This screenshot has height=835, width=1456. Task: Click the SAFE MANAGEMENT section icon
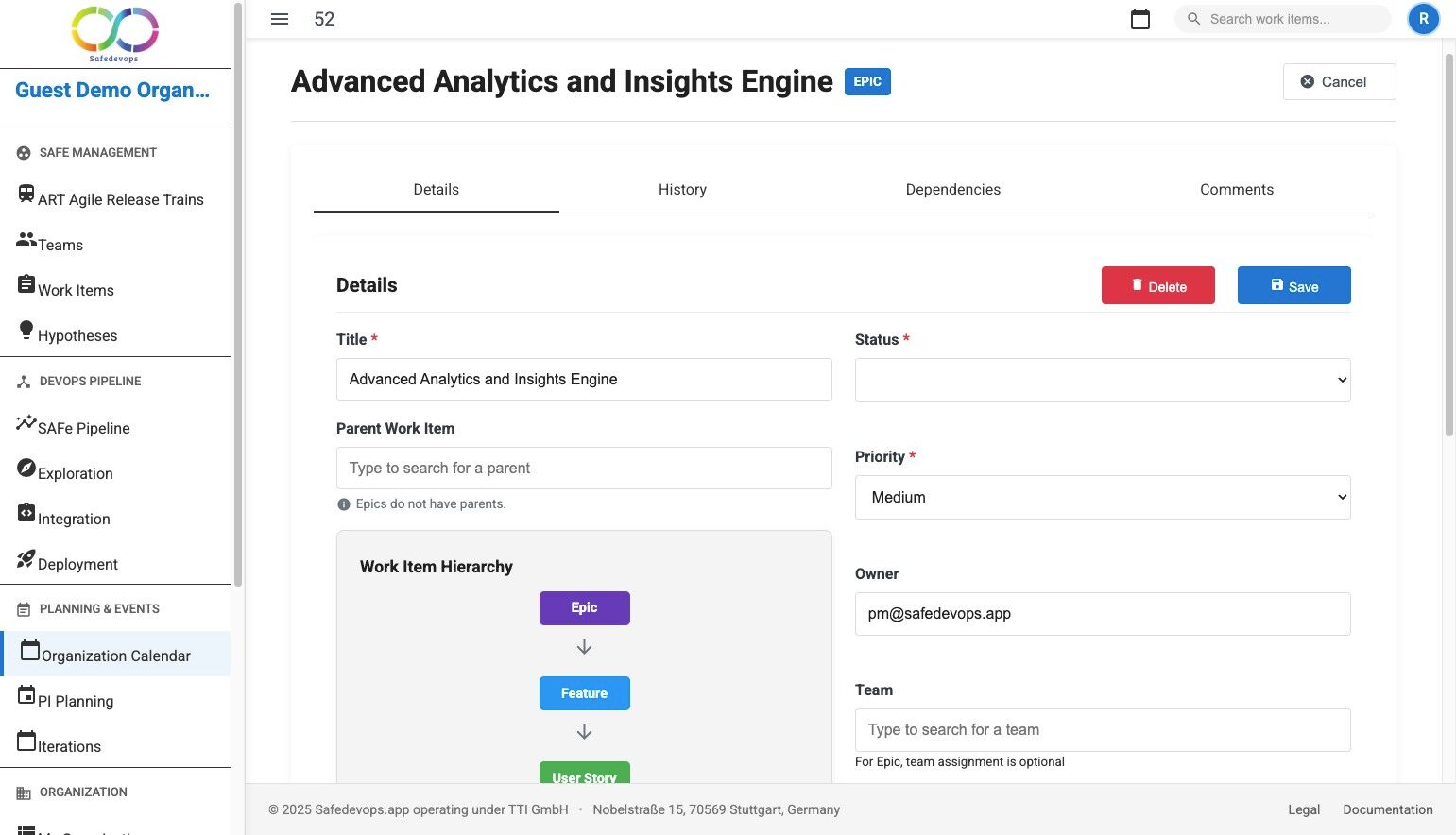[x=24, y=153]
